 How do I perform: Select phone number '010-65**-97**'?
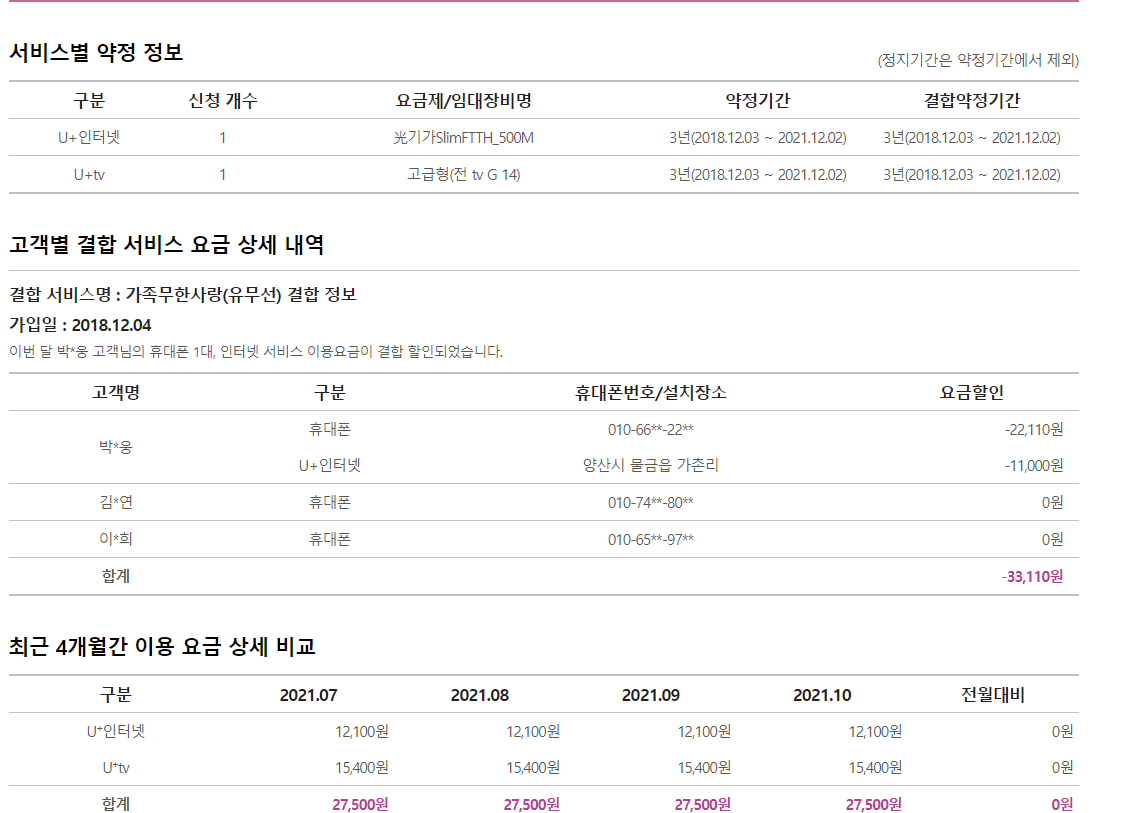click(x=650, y=540)
